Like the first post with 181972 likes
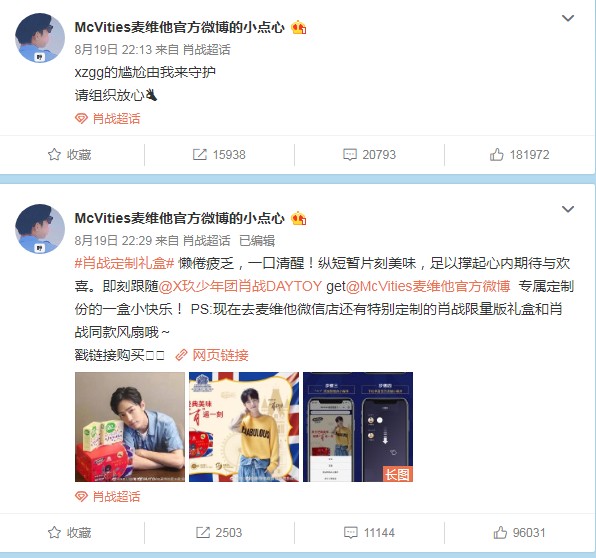This screenshot has height=558, width=596. [496, 154]
